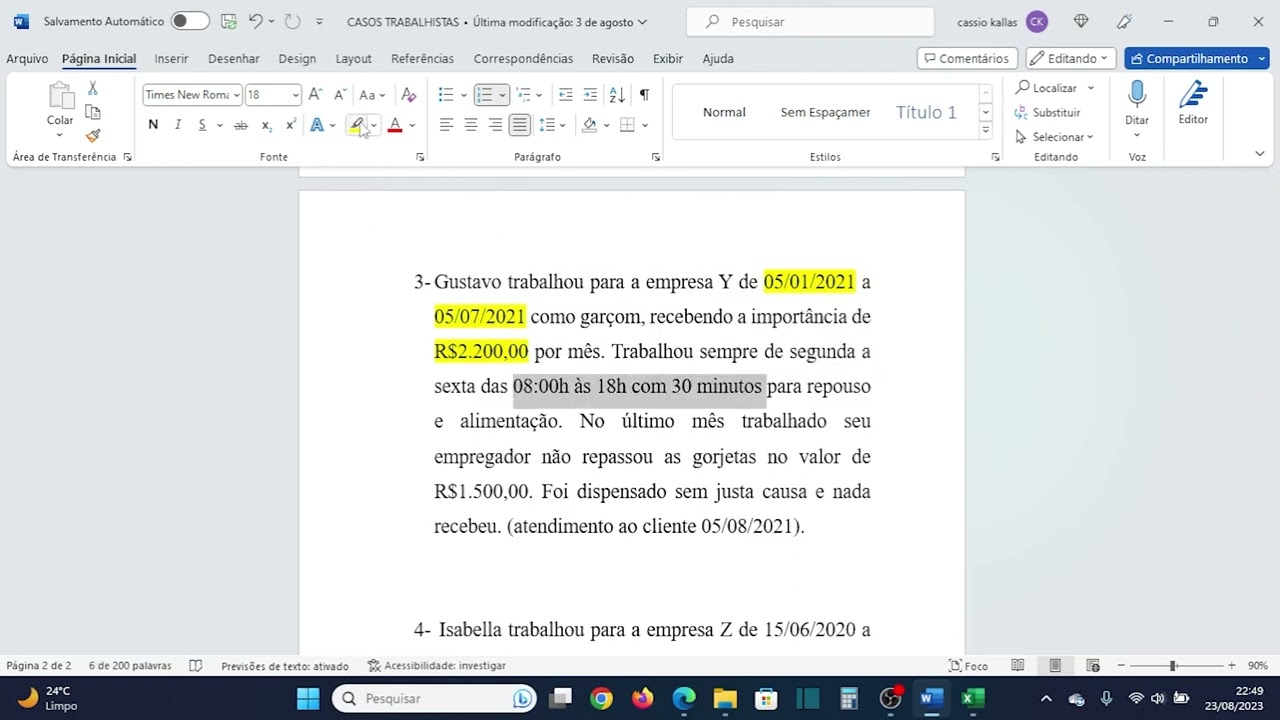Screen dimensions: 1280x720
Task: Click the zoom slider in the status bar
Action: (1173, 666)
